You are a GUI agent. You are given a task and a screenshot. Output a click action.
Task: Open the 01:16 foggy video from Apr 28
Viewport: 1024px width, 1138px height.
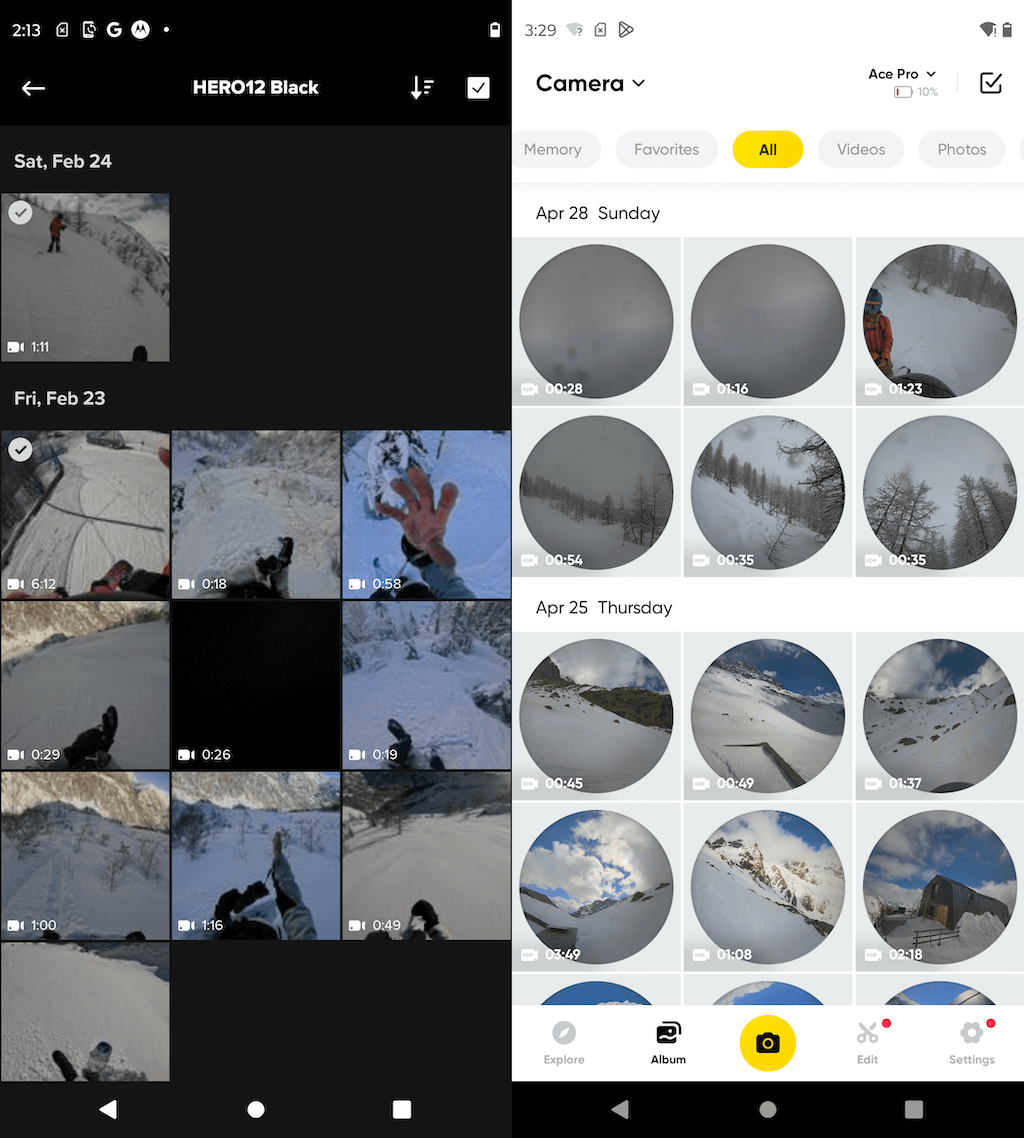click(768, 322)
